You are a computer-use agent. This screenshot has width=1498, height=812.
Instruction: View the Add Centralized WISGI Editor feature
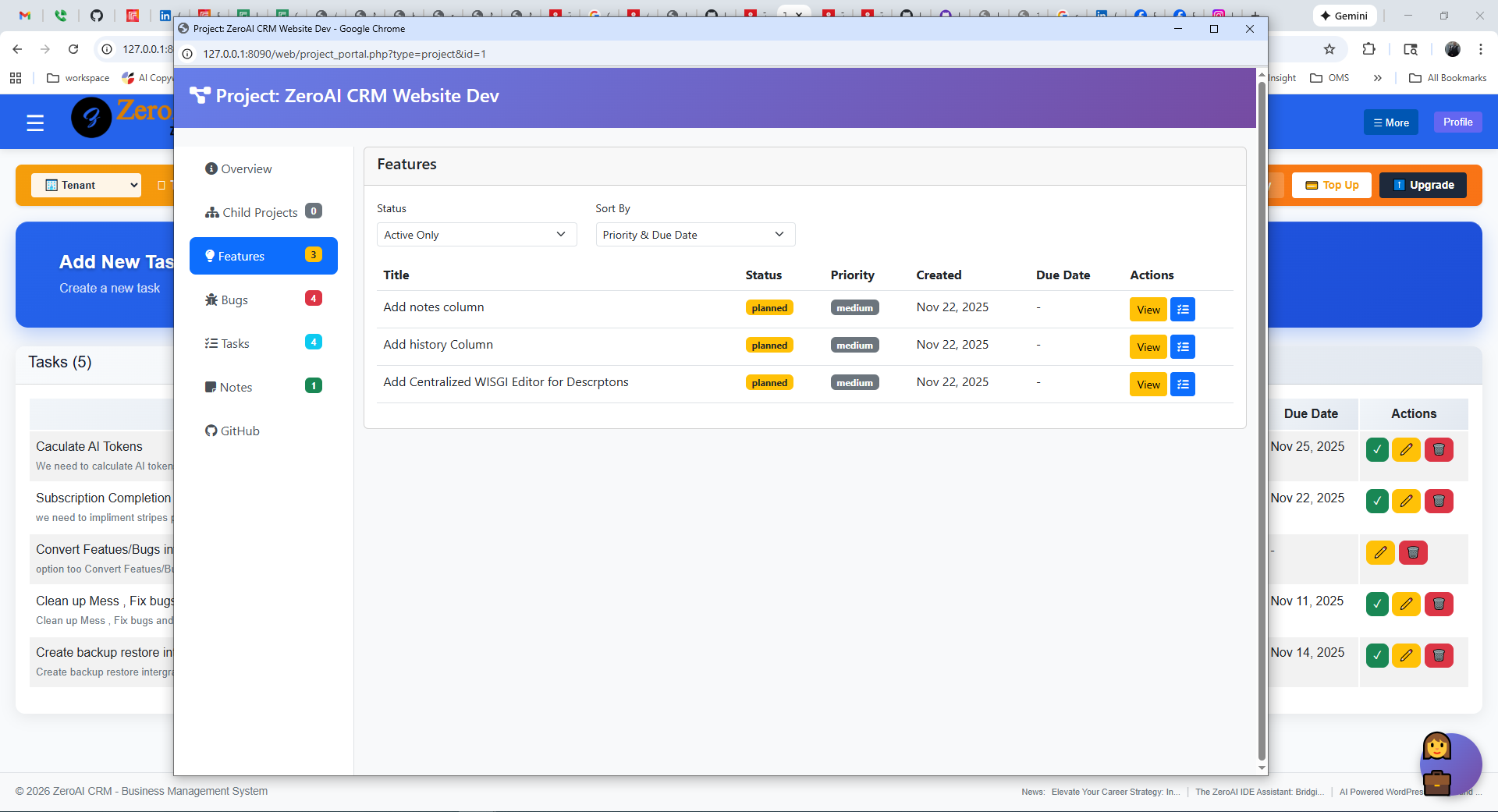[x=1148, y=385]
